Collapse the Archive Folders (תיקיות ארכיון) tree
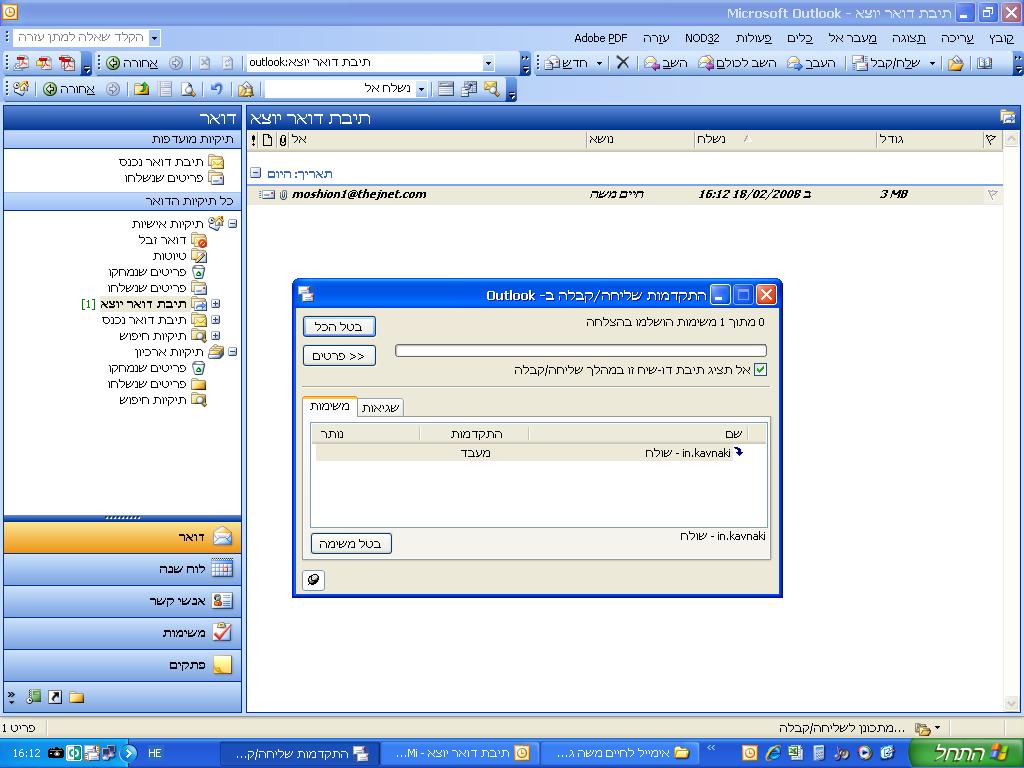The image size is (1024, 768). (x=232, y=352)
